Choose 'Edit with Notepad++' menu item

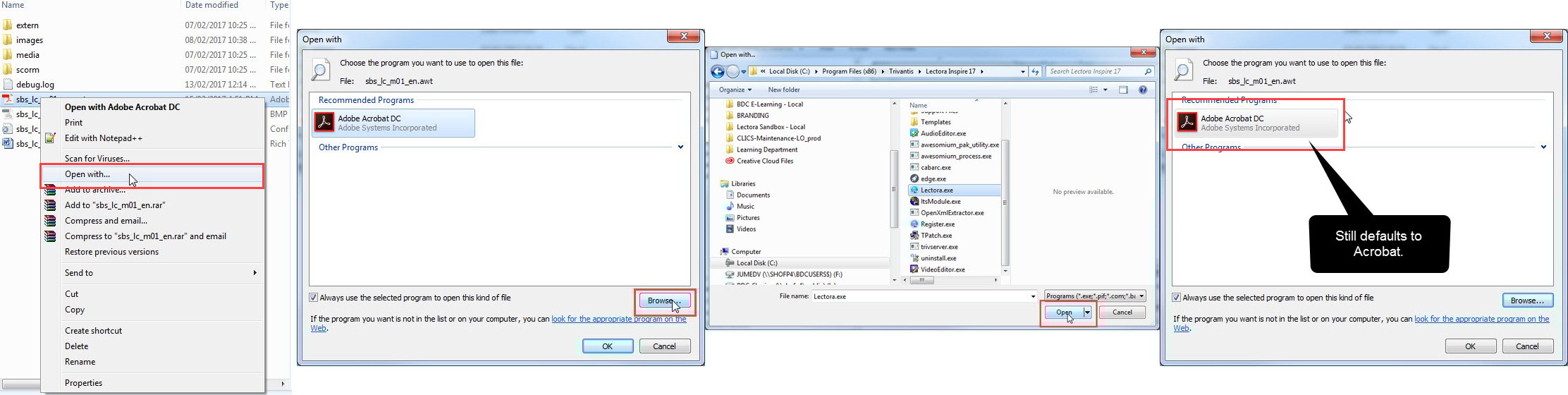tap(104, 138)
